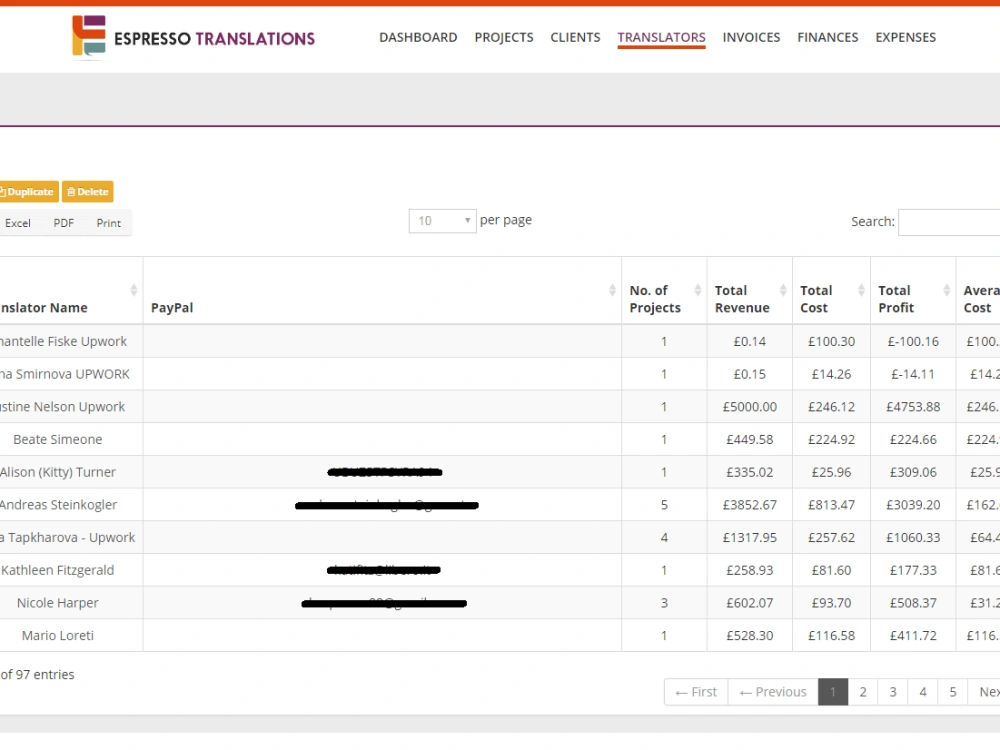The height and width of the screenshot is (750, 1000).
Task: Focus the Search input field
Action: (x=949, y=222)
